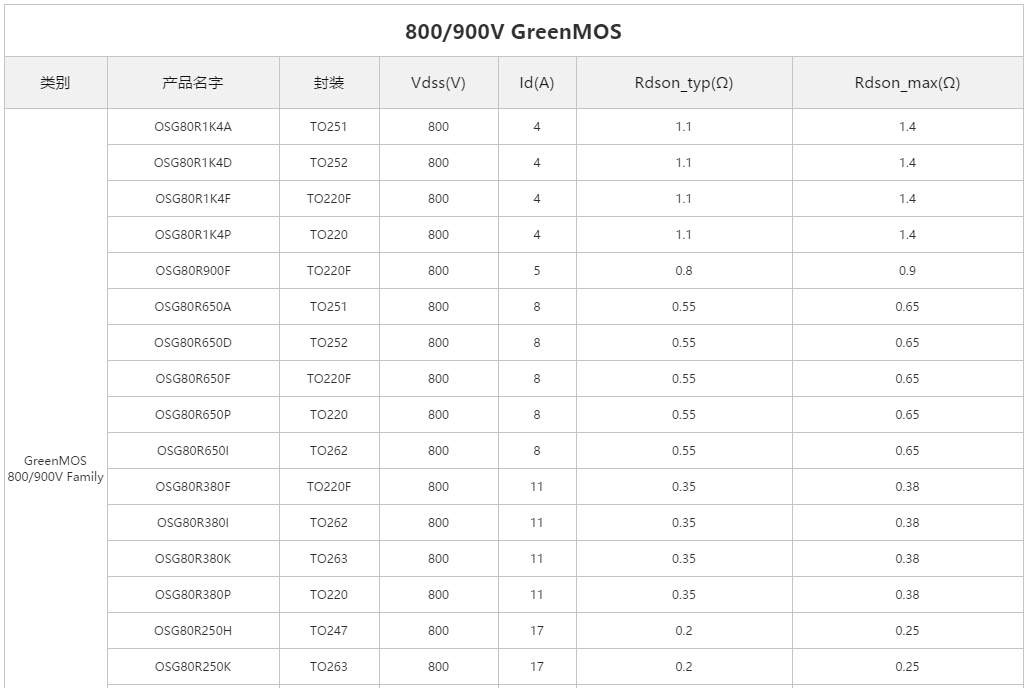Click the 800/900V GreenMOS table title
This screenshot has height=688, width=1028.
pos(513,31)
